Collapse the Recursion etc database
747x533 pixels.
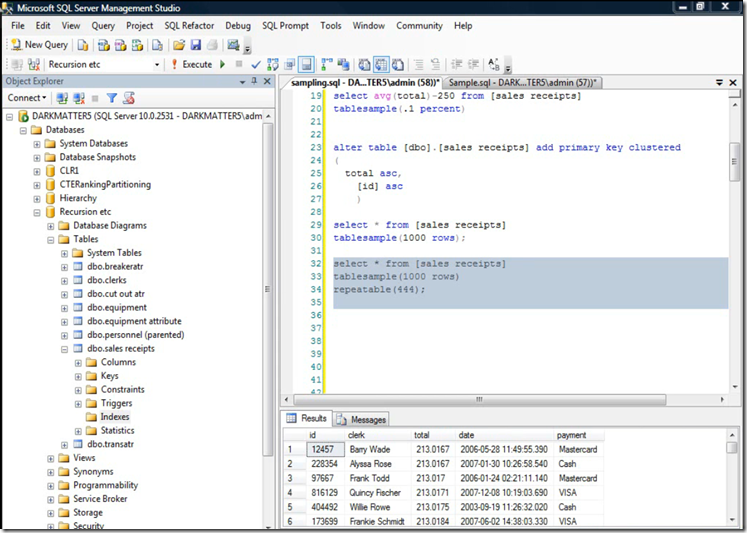37,212
